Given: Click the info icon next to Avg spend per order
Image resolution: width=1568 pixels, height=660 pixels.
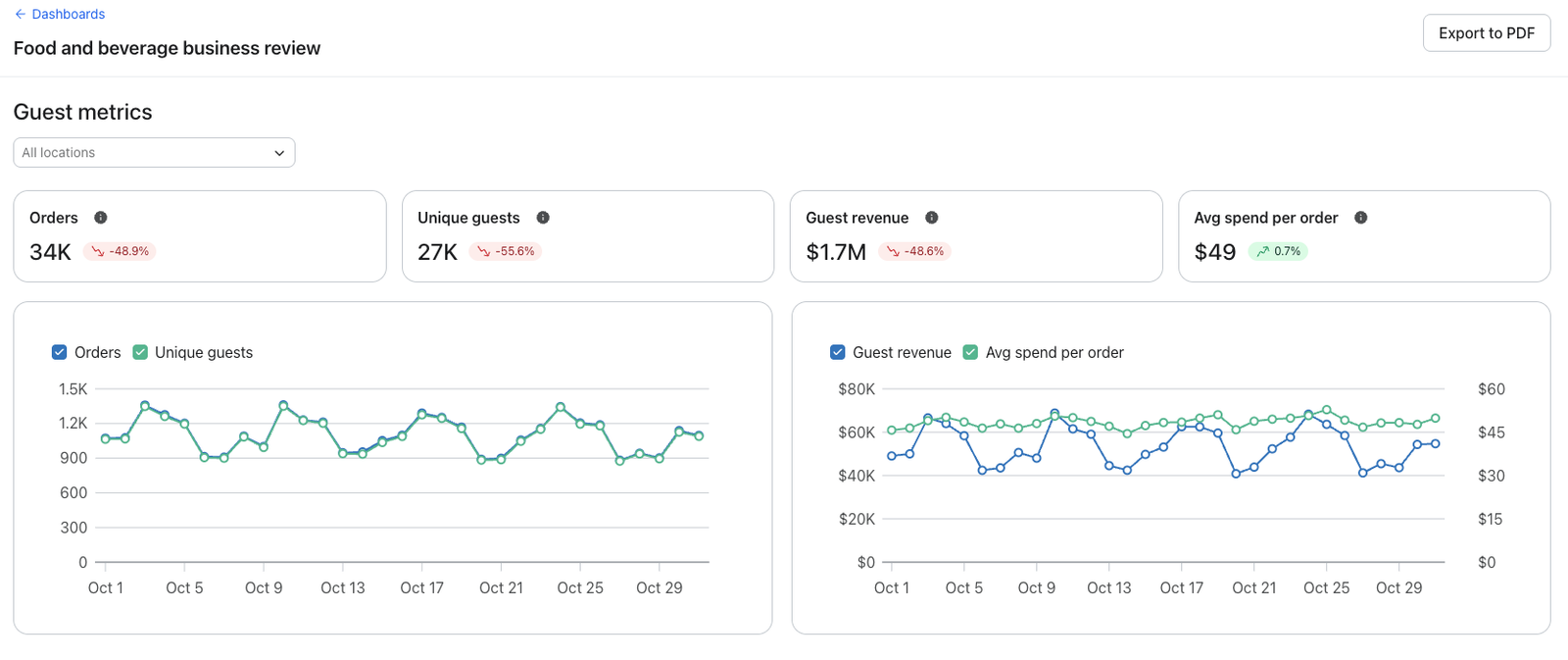Looking at the screenshot, I should tap(1361, 218).
